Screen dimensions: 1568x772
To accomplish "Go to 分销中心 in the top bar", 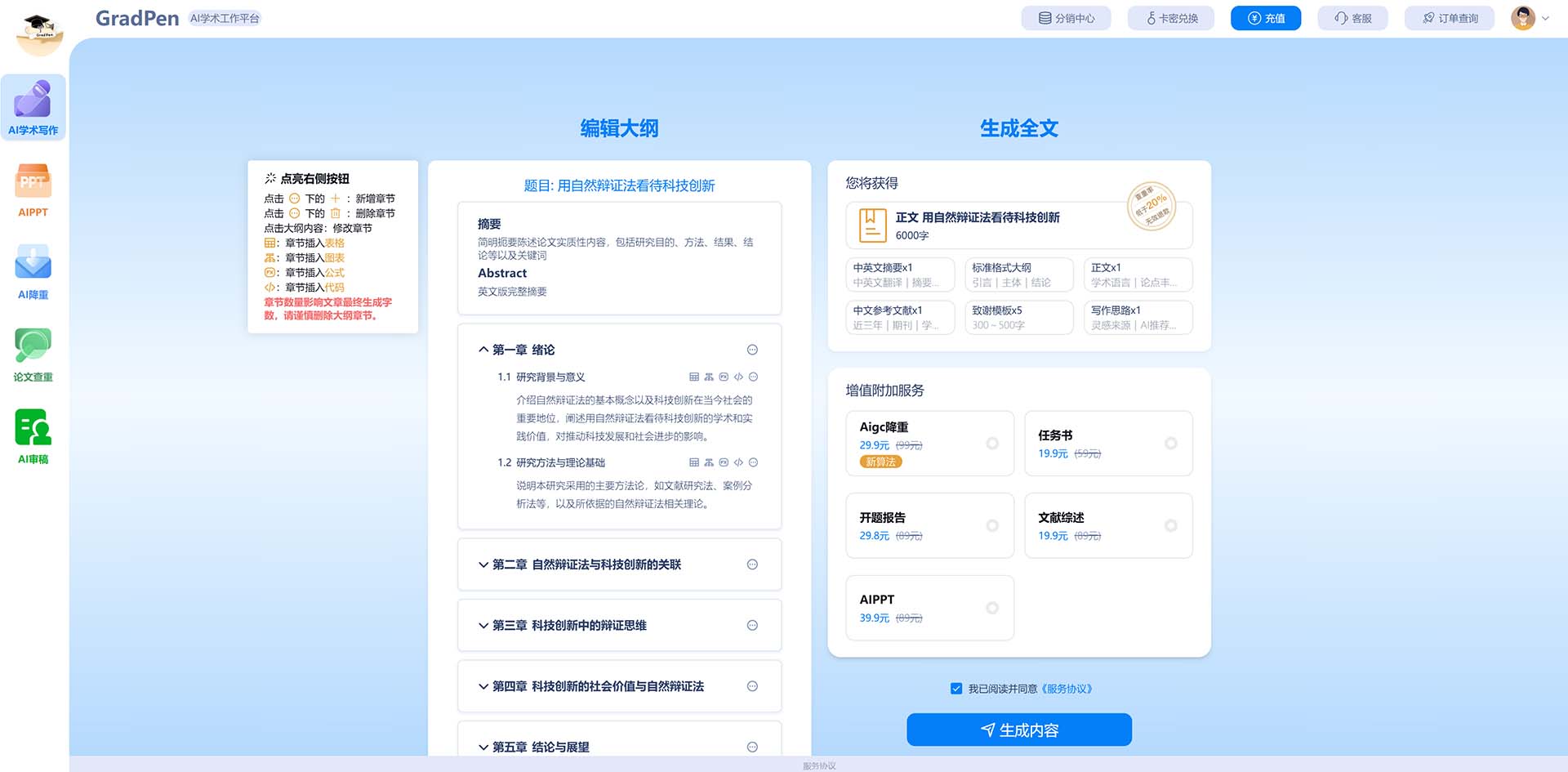I will (x=1066, y=18).
